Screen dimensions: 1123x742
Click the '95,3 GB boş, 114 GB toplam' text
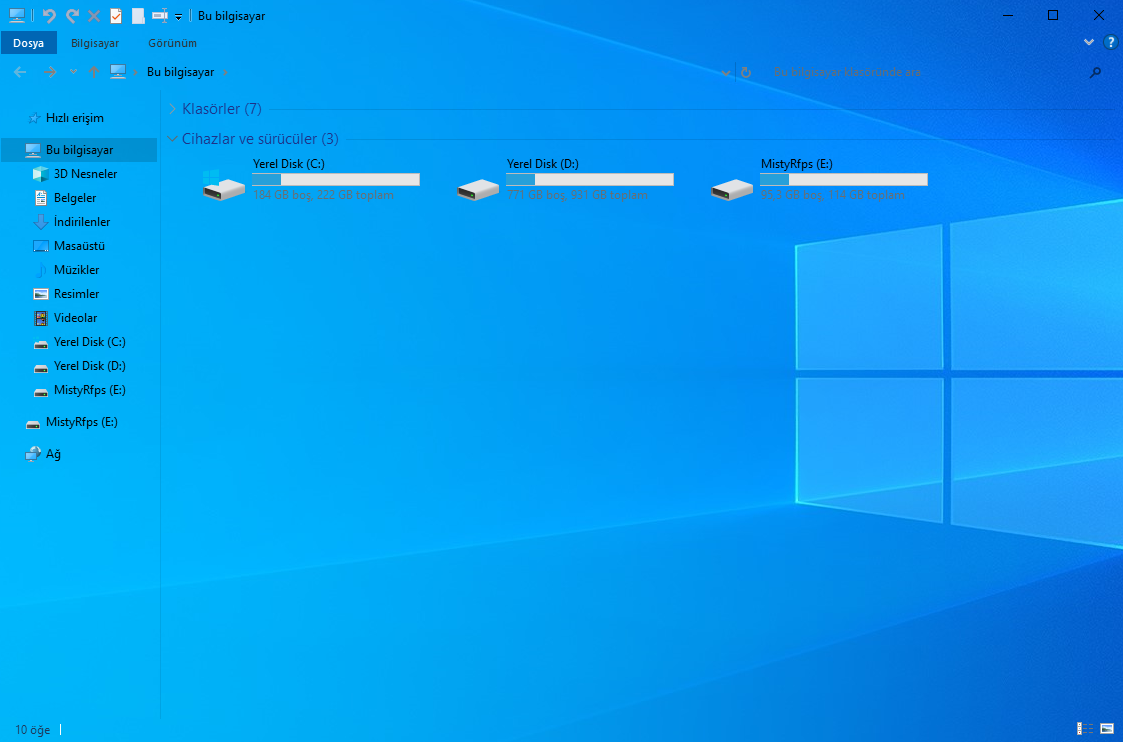coord(832,195)
